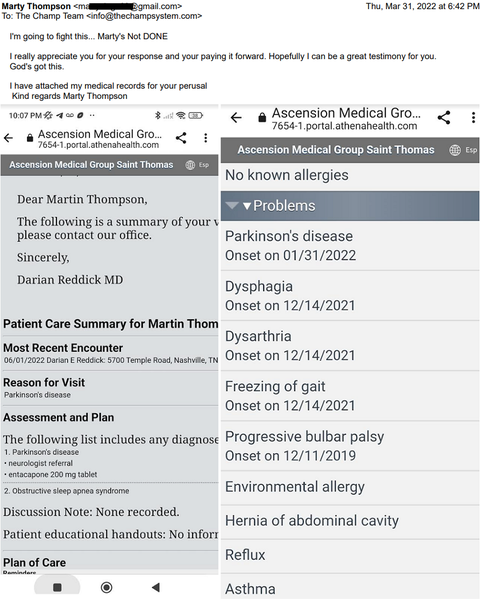
Task: Tap share icon in right phone browser
Action: pyautogui.click(x=444, y=117)
